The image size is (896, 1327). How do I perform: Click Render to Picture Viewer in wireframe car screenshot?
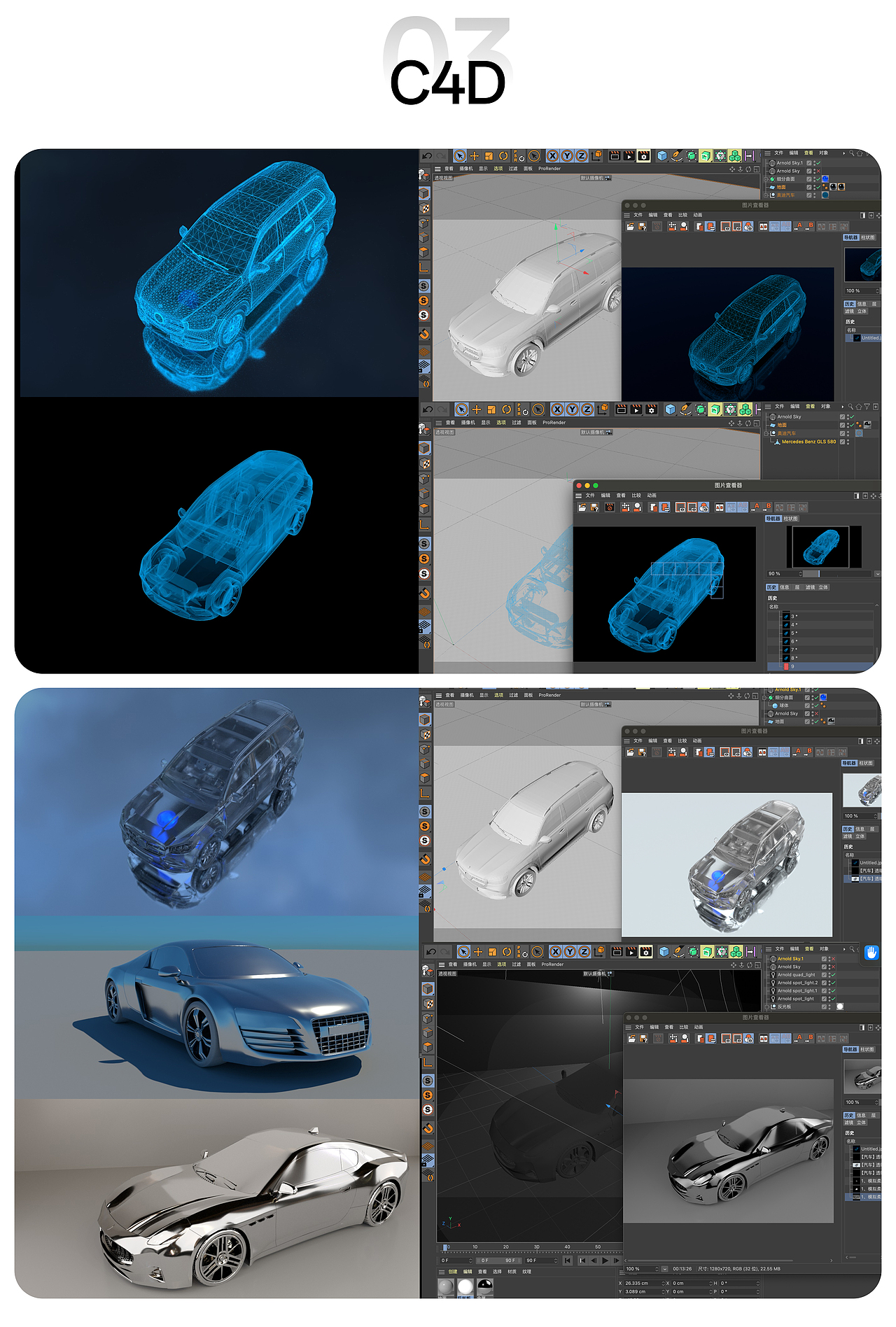point(629,156)
